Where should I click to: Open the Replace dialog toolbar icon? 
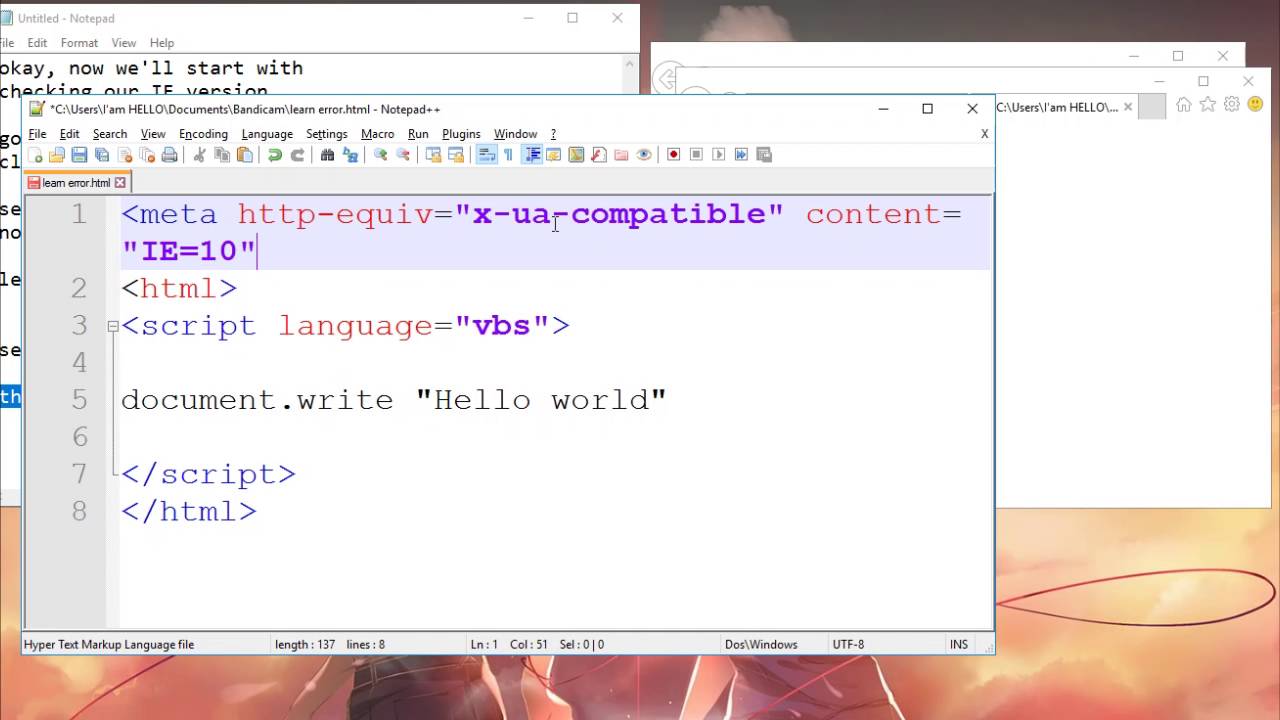click(350, 155)
